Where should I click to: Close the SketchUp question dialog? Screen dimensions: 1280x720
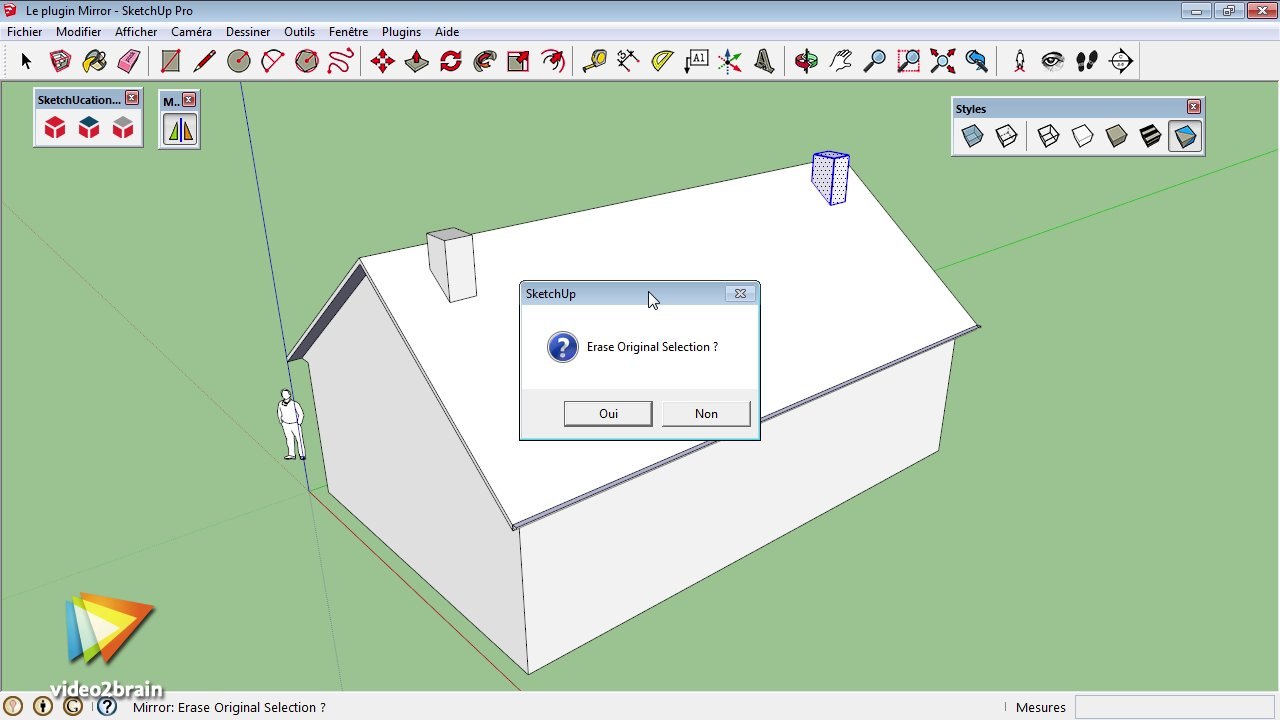pyautogui.click(x=740, y=294)
